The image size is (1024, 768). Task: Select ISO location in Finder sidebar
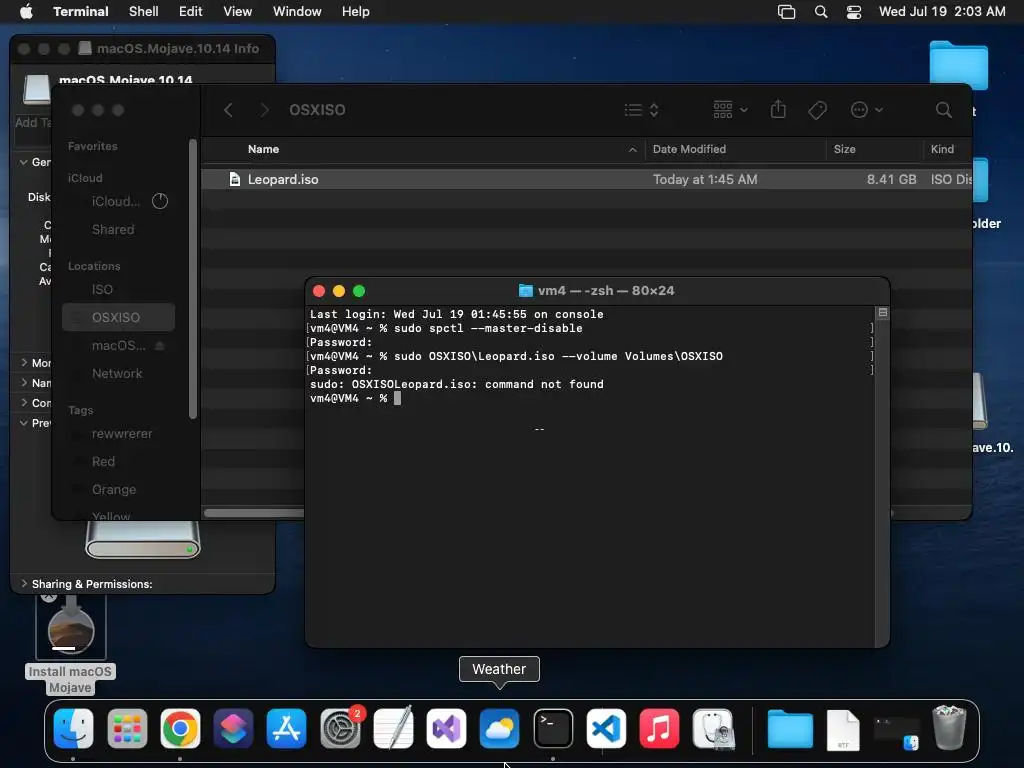[120, 289]
